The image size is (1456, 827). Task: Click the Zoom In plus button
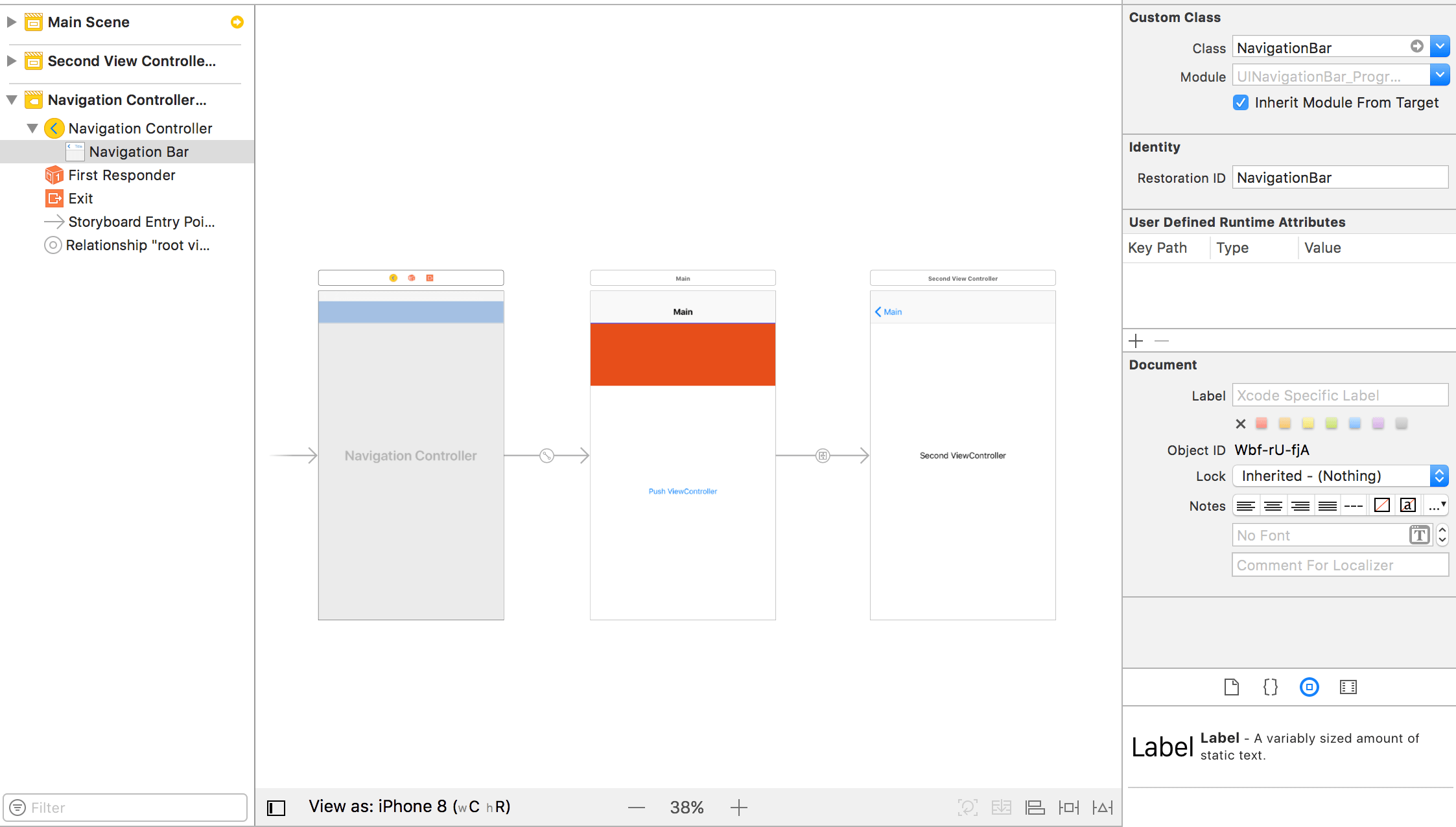pos(738,808)
